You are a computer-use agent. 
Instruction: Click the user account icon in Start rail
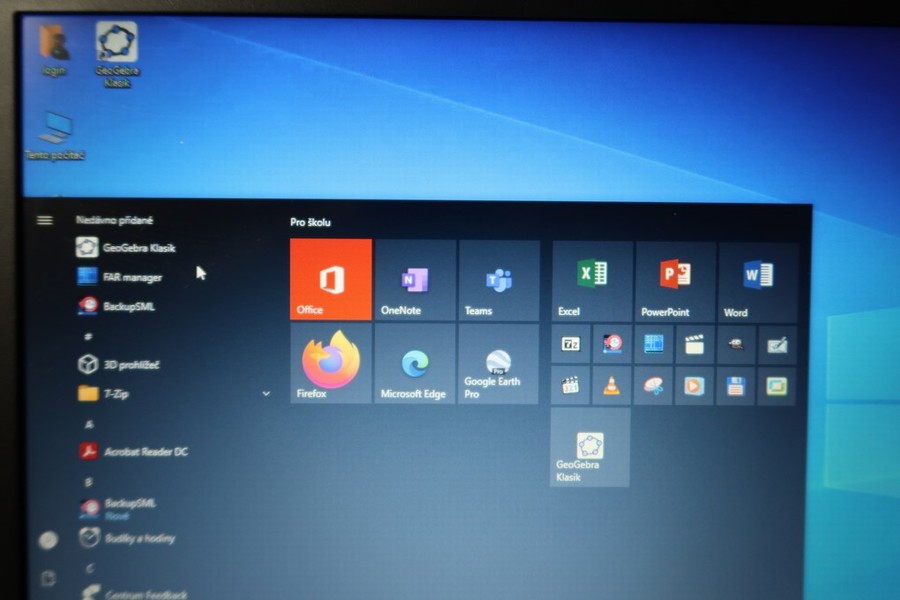(48, 540)
